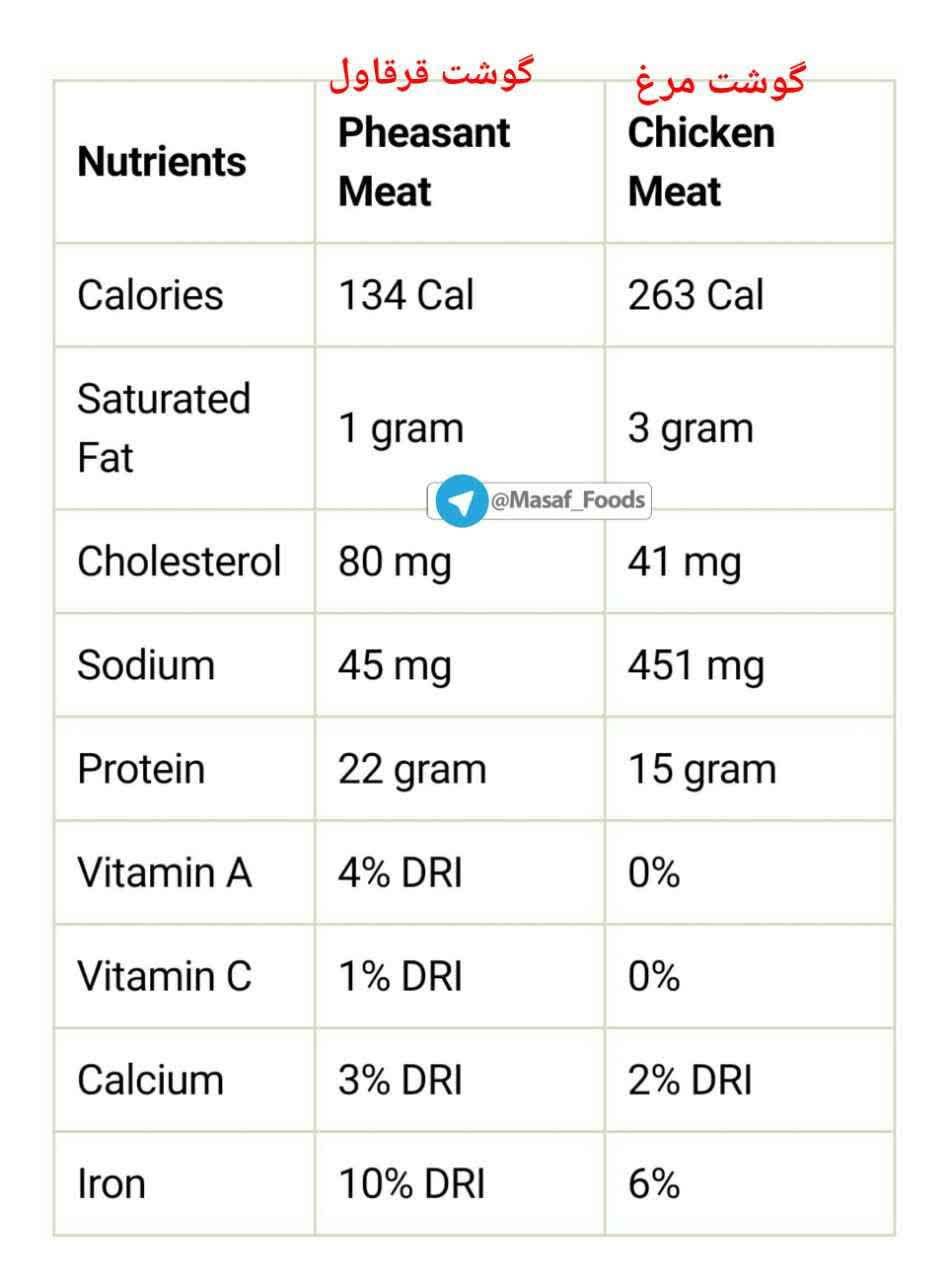The width and height of the screenshot is (947, 1280).
Task: Click the Pheasant Meat column header
Action: pyautogui.click(x=424, y=162)
